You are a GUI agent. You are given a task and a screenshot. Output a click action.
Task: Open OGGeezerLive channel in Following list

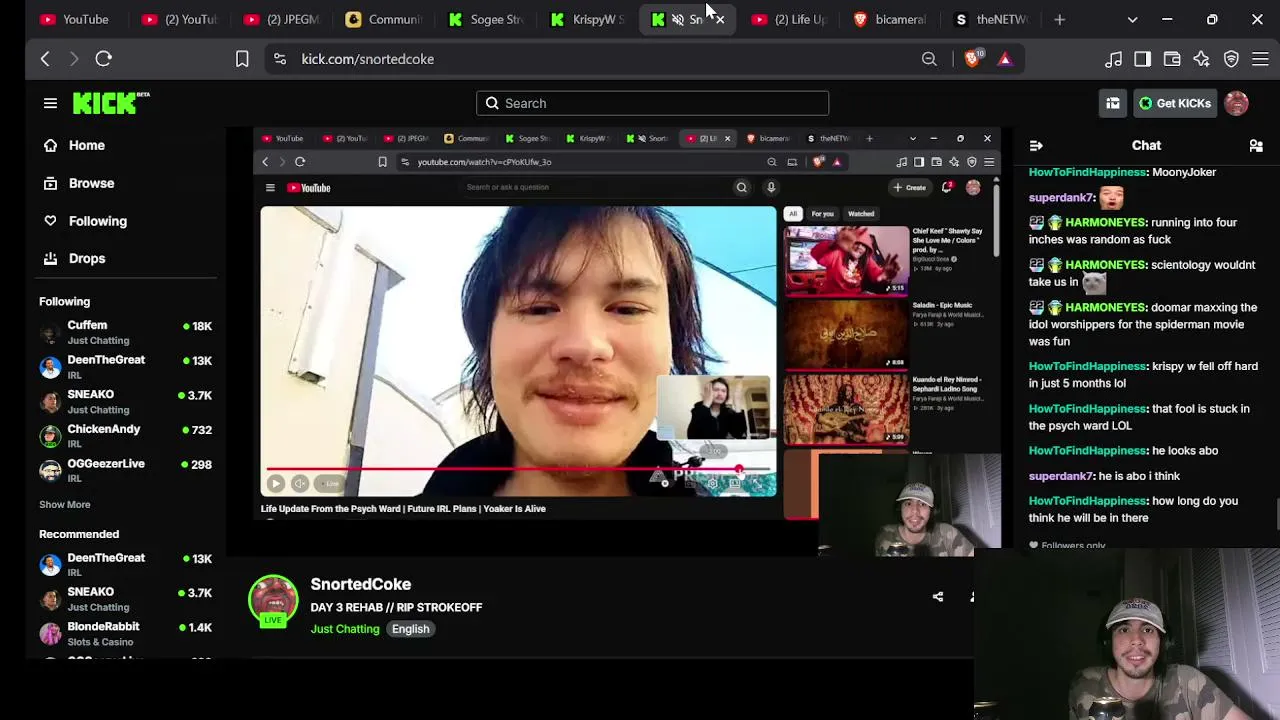125,470
